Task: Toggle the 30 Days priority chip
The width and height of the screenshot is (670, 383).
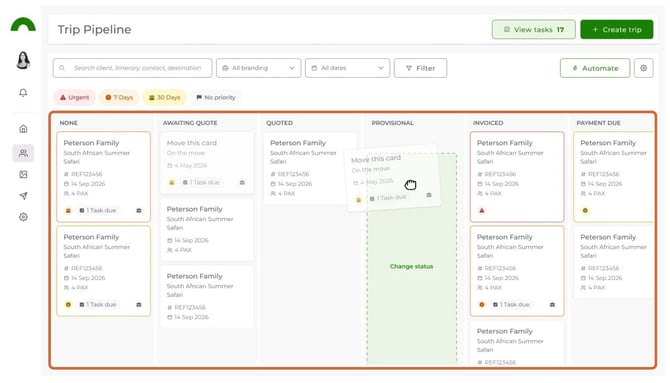Action: 165,97
